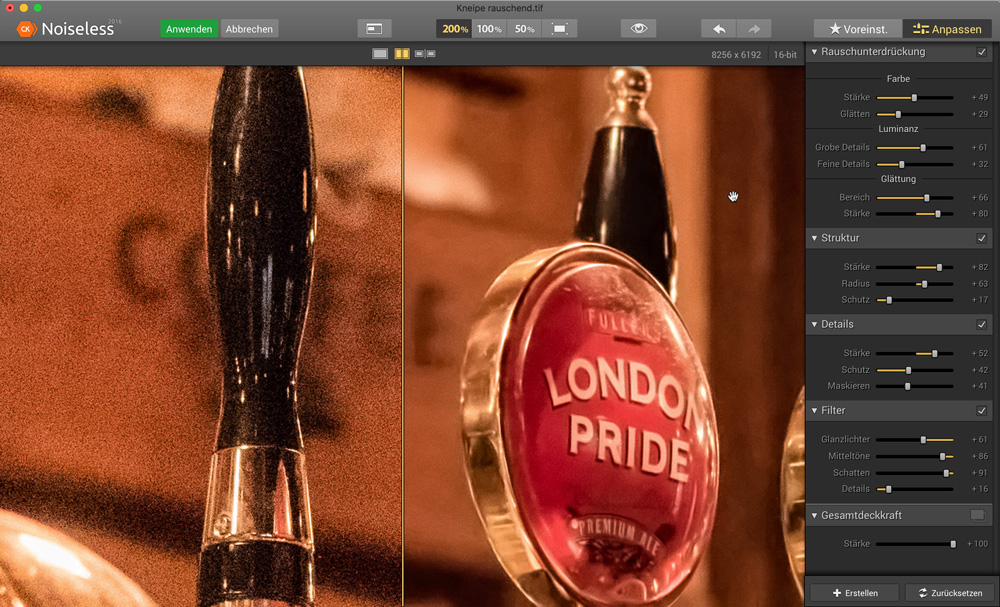The image size is (1000, 607).
Task: Click the +100 Gesamtdeckkraft value
Action: pyautogui.click(x=977, y=544)
